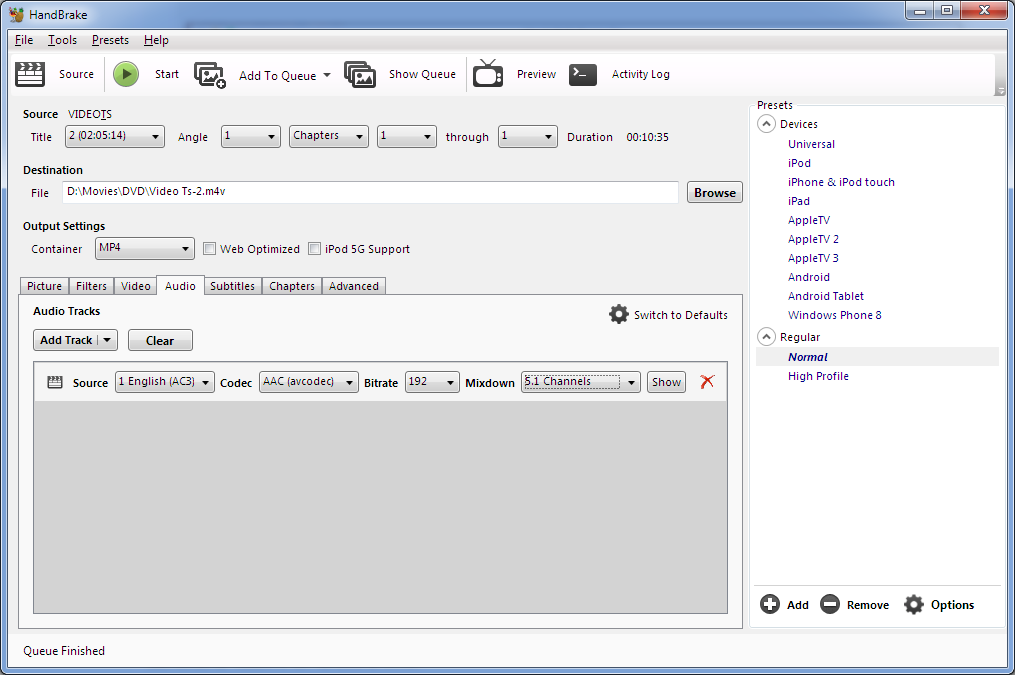Select the Windows Phone 8 preset

click(834, 315)
